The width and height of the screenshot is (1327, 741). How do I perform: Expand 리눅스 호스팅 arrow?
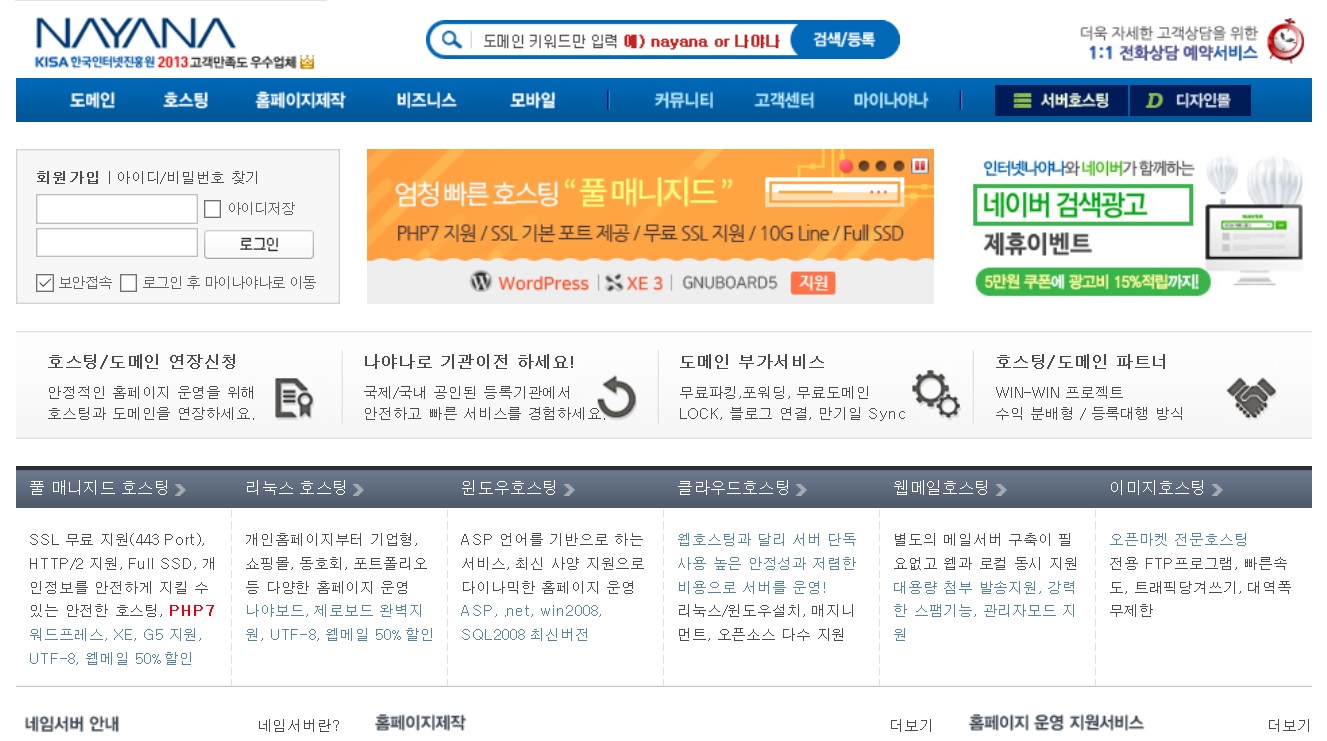(358, 490)
